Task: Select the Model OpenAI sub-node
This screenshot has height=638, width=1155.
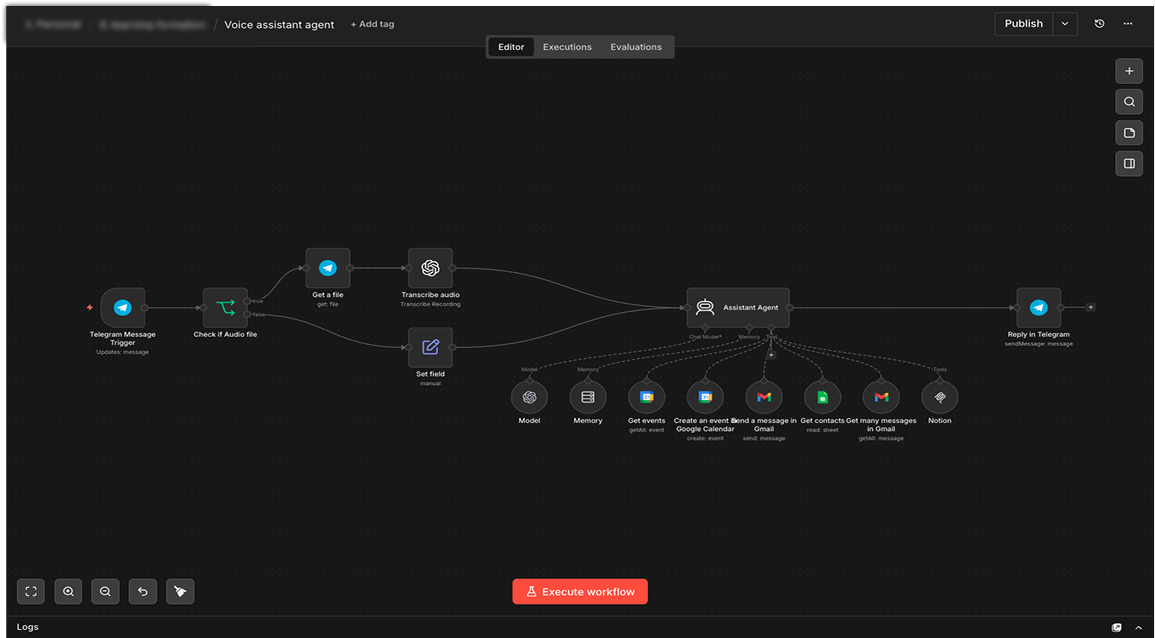Action: 529,397
